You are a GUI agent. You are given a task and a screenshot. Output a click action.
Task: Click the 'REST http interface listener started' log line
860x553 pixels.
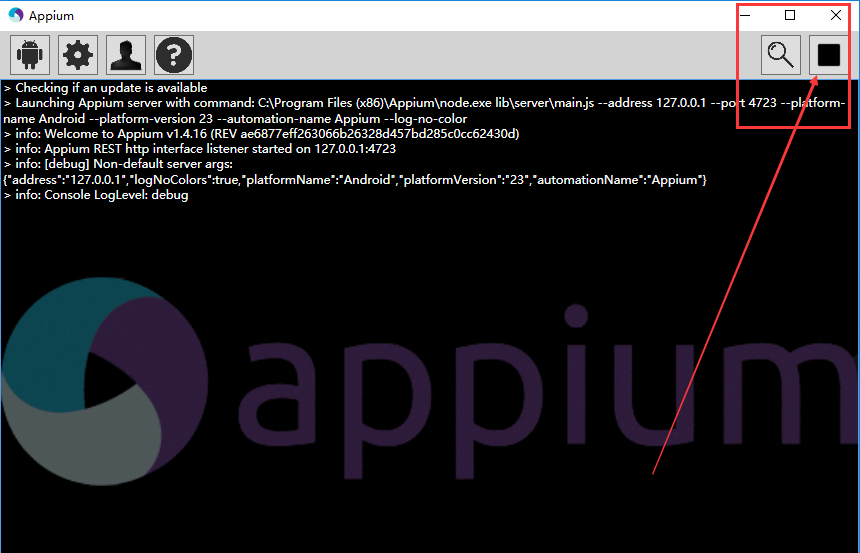click(200, 149)
